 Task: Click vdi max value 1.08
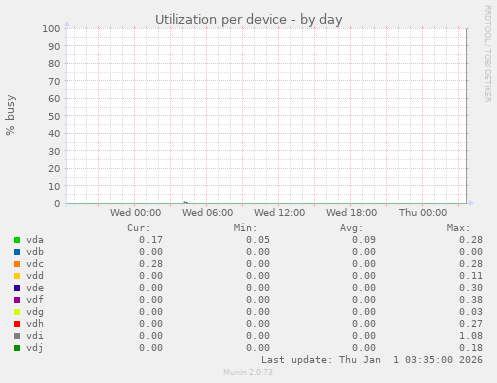pos(471,336)
